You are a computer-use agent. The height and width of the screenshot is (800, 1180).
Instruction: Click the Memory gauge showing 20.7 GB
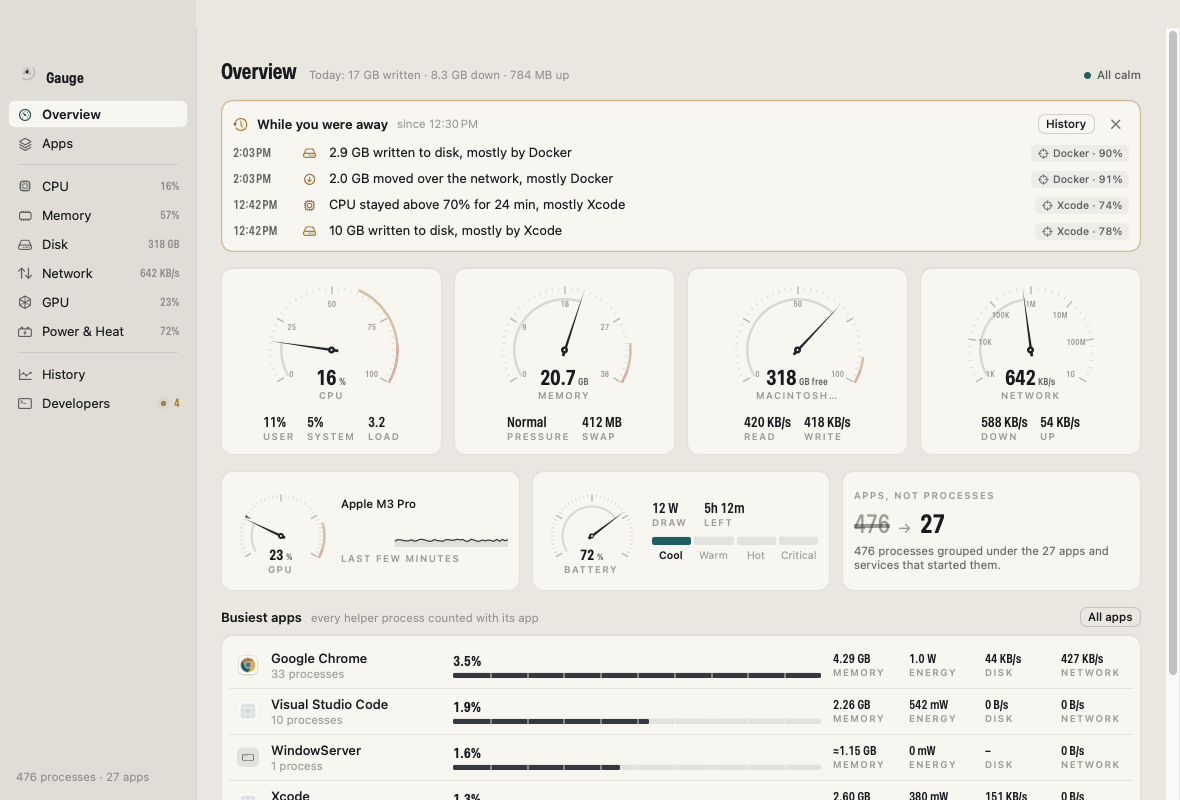click(564, 342)
